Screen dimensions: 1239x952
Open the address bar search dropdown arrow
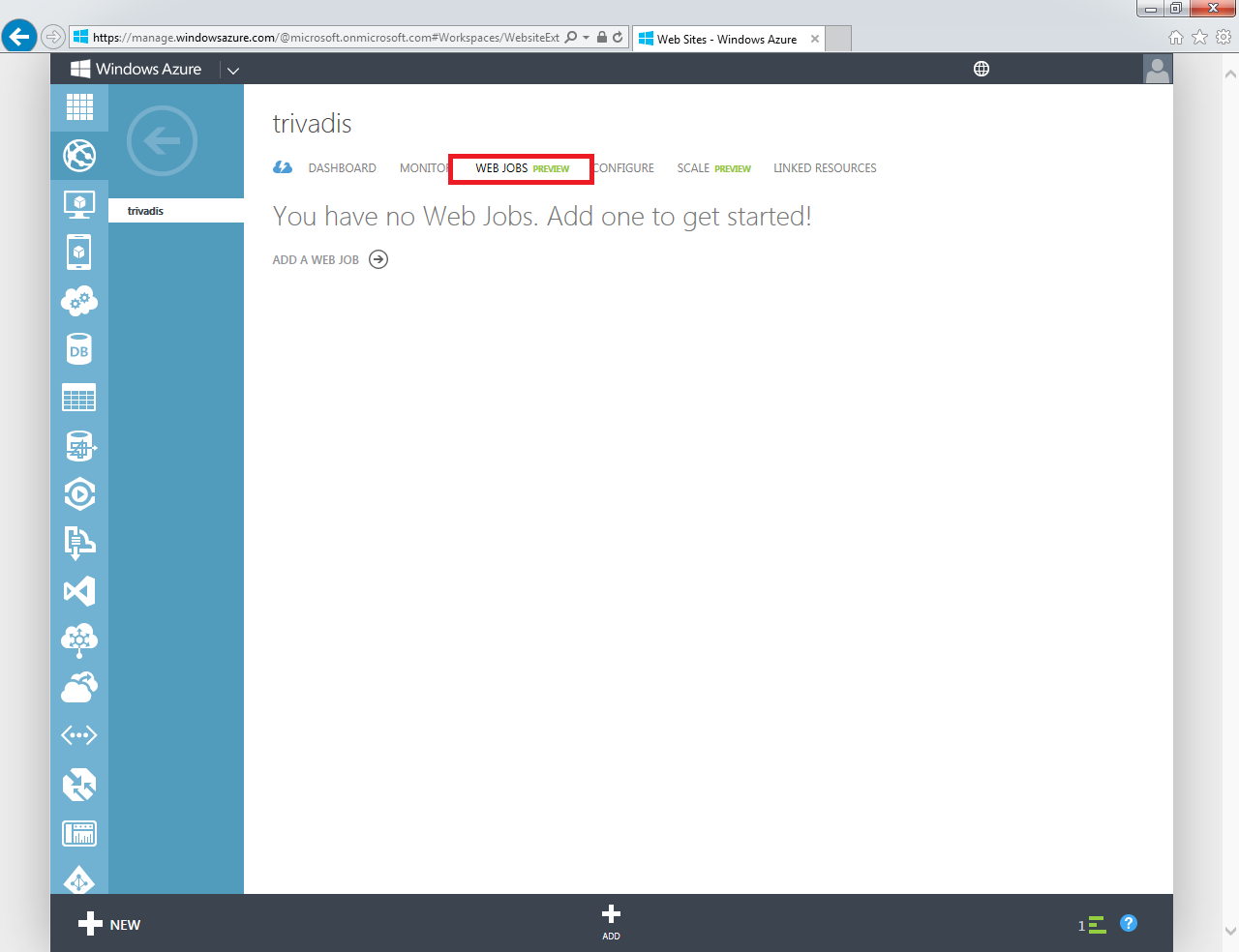(586, 38)
